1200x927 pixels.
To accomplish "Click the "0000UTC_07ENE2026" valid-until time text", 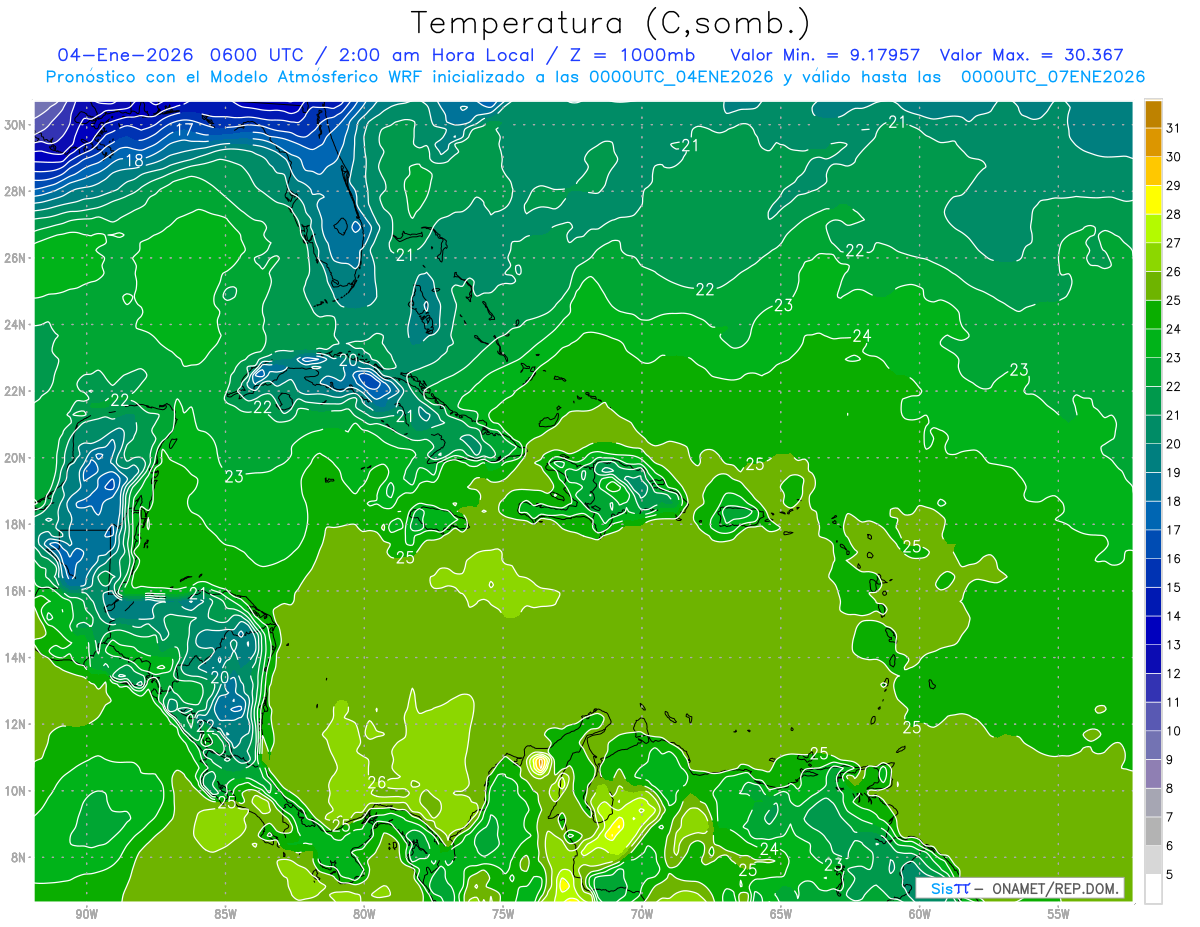I will pos(1053,77).
